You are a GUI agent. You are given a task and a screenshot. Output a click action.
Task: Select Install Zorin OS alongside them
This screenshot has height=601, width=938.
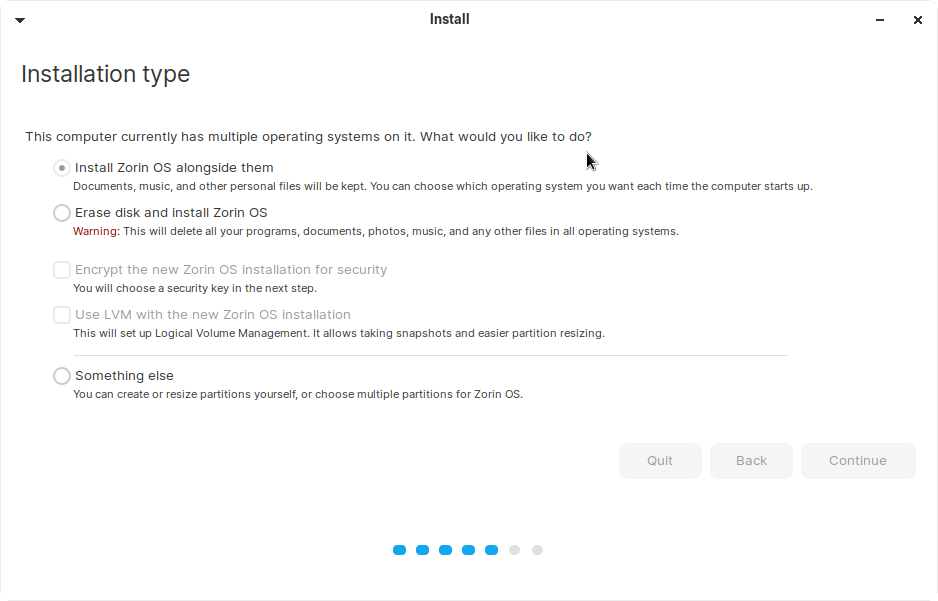click(x=62, y=168)
